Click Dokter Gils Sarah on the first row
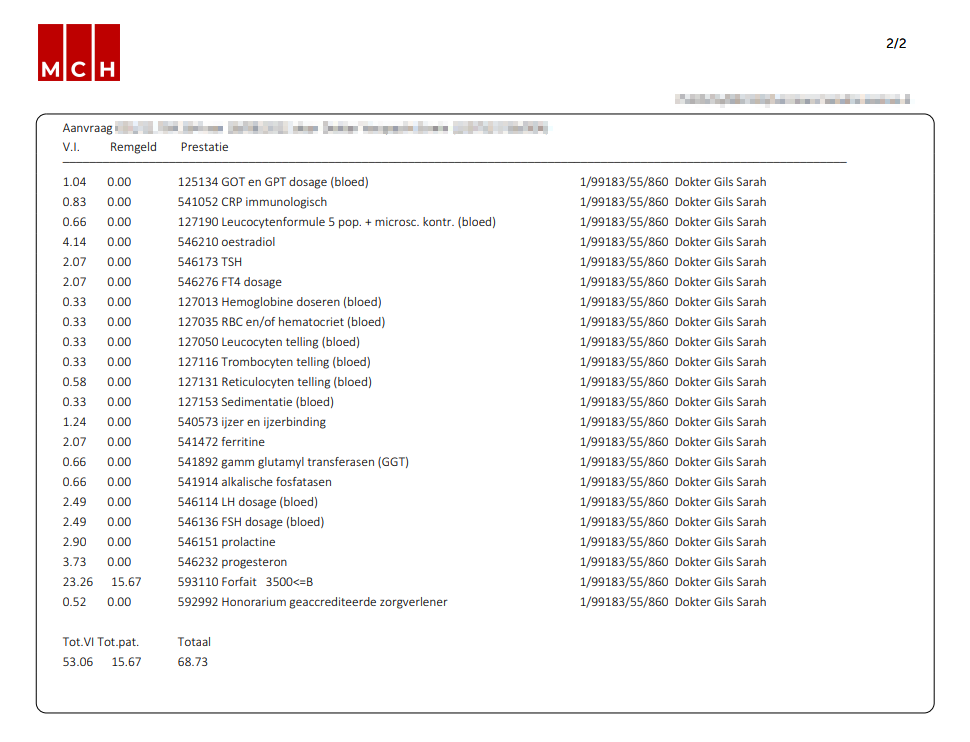Image resolution: width=970 pixels, height=742 pixels. (721, 182)
